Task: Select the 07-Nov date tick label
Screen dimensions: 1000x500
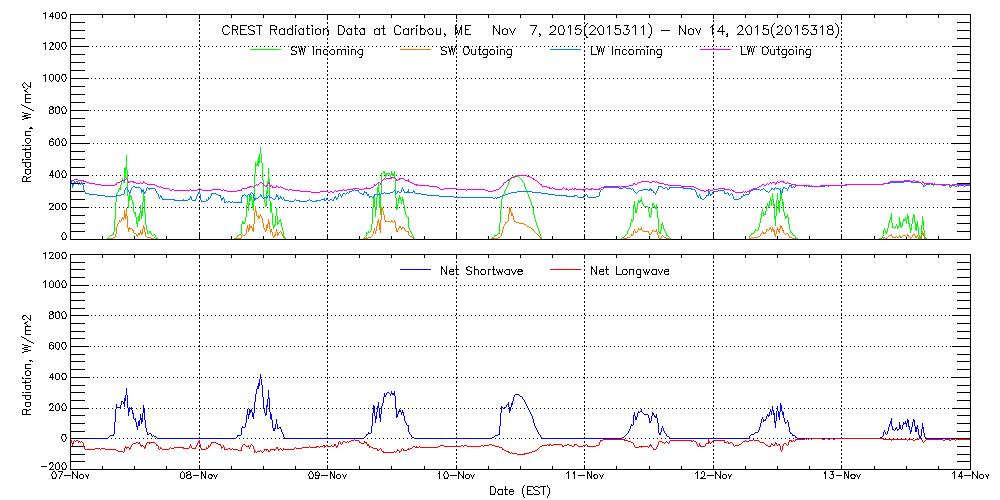Action: click(72, 477)
